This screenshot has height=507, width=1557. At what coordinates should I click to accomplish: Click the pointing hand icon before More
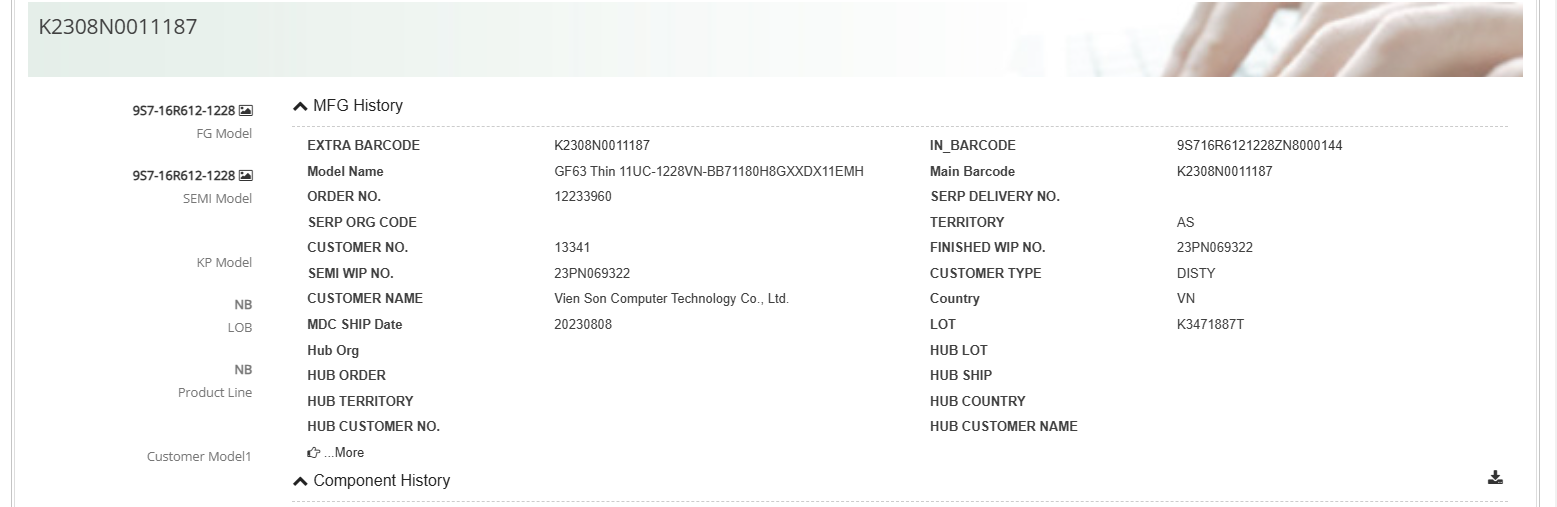(x=313, y=453)
